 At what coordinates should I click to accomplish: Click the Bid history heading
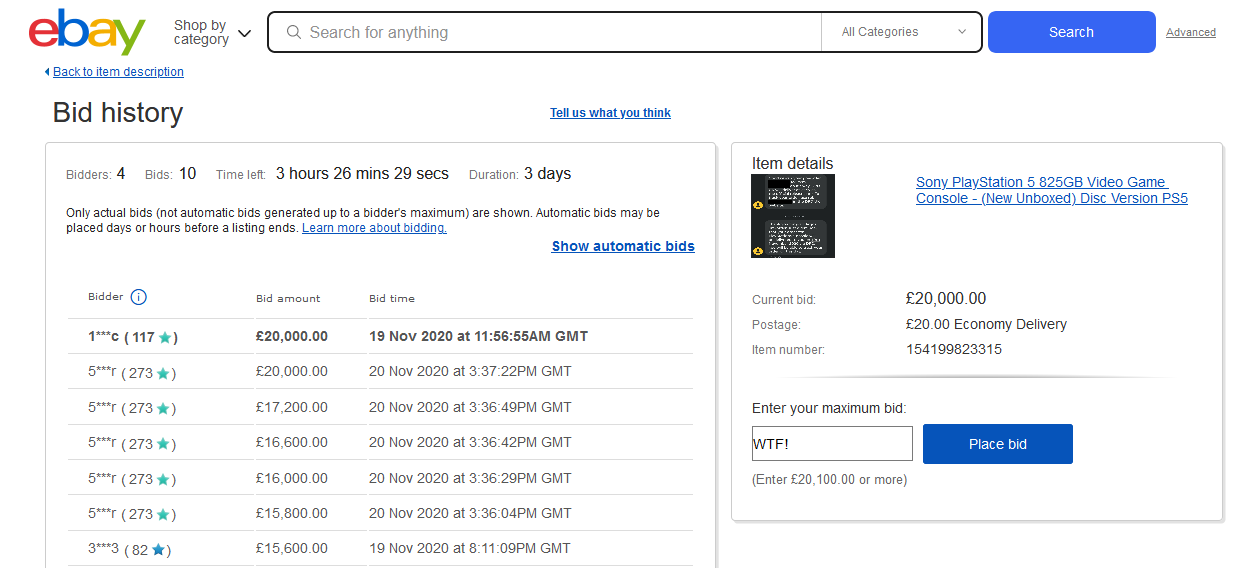pos(118,113)
